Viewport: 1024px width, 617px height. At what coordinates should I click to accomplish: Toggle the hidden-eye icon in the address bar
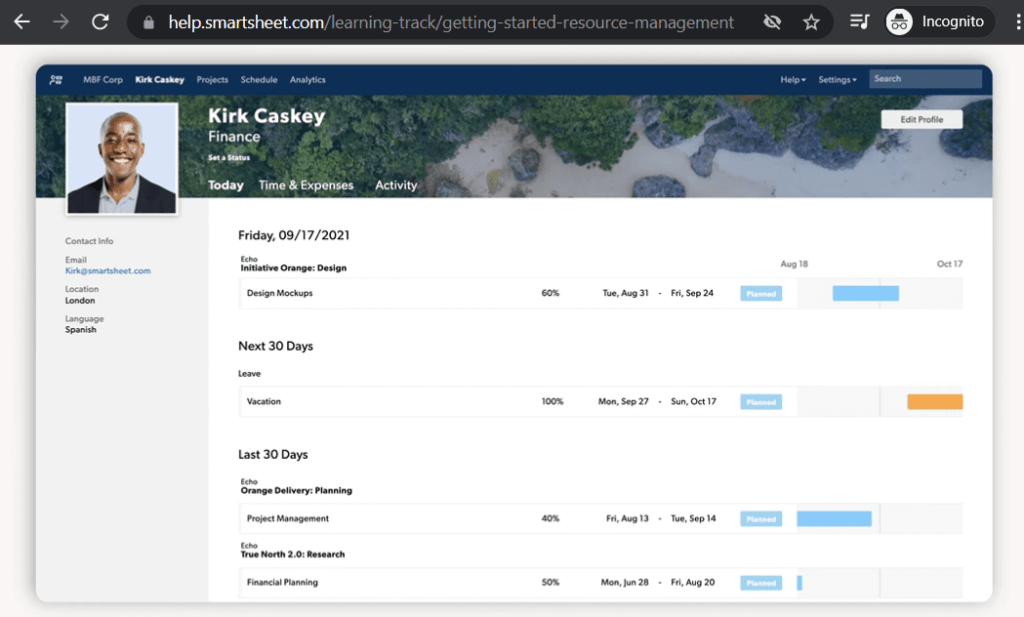tap(772, 20)
